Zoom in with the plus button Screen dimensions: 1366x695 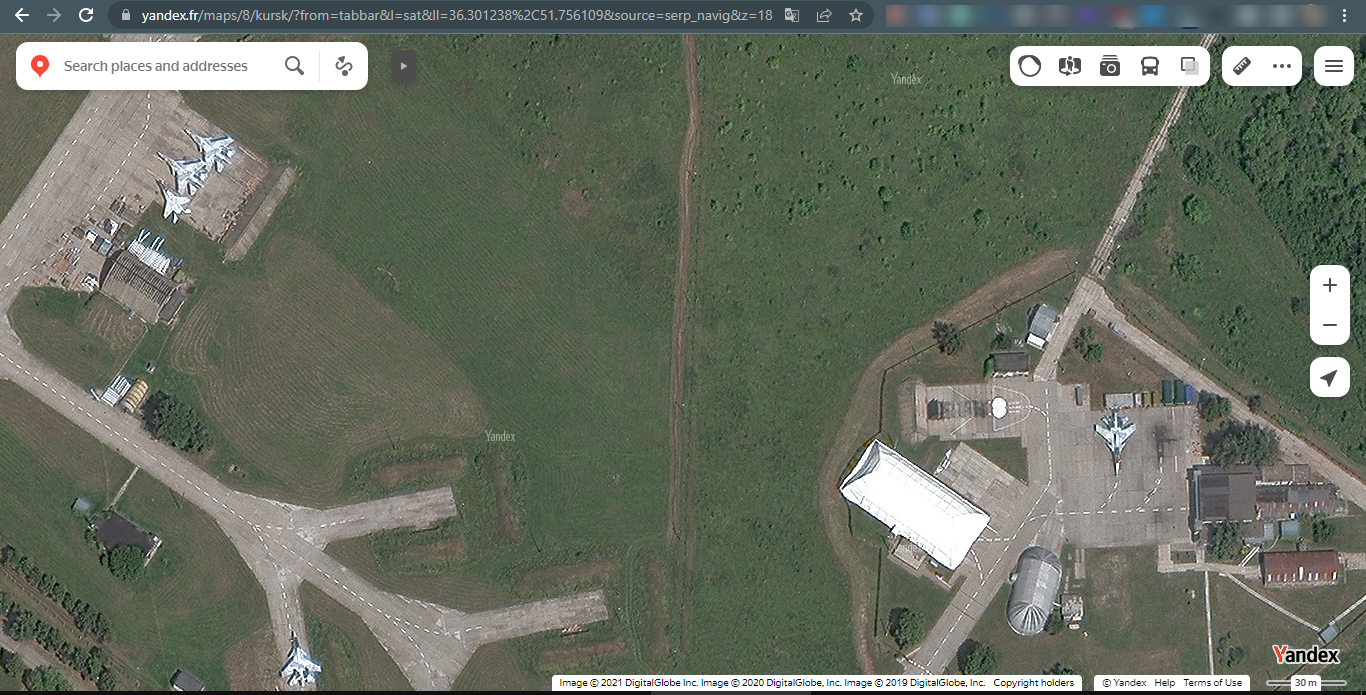click(x=1329, y=285)
